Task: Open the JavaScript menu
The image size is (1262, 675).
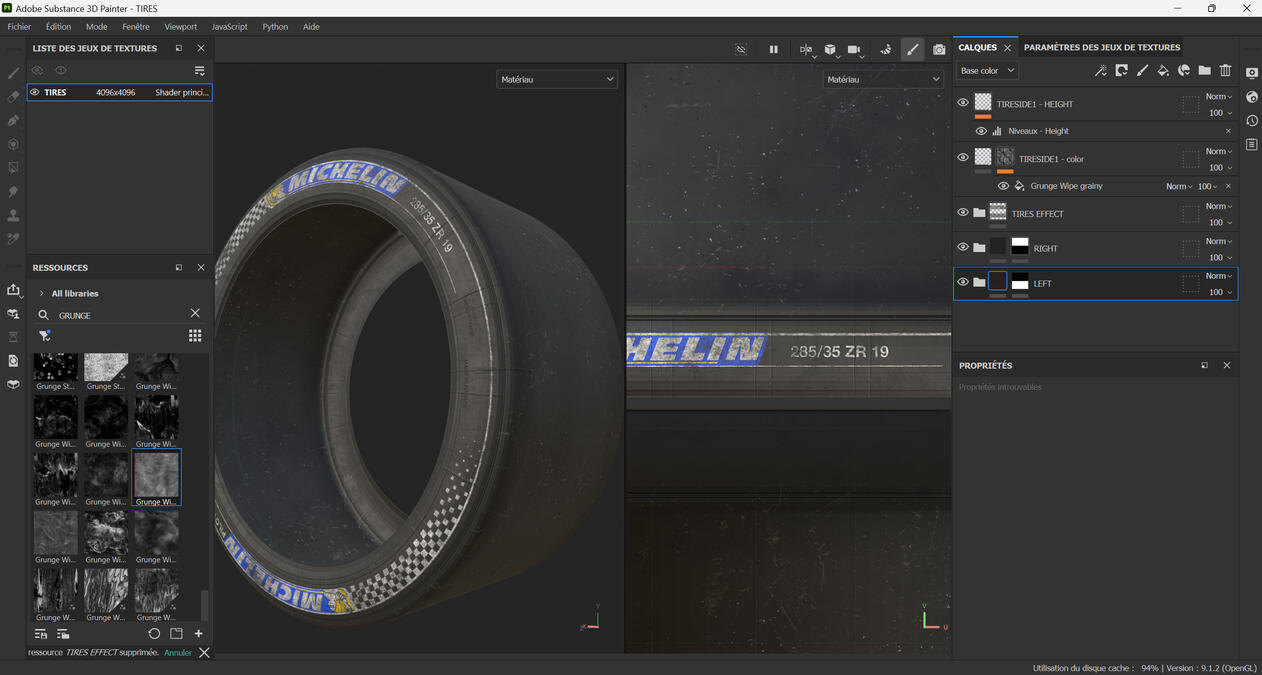Action: [x=229, y=26]
